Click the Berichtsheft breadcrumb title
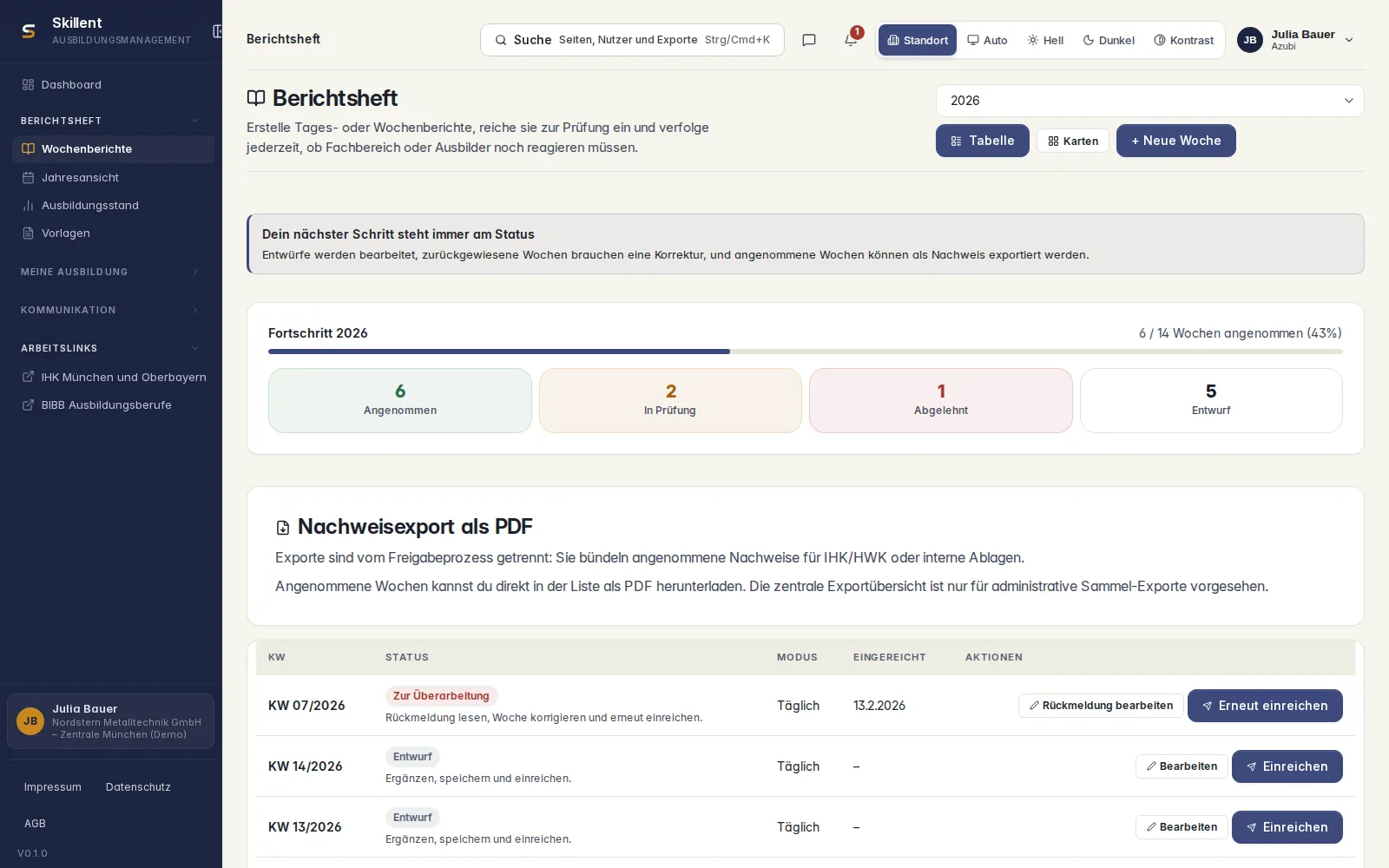 pos(283,39)
